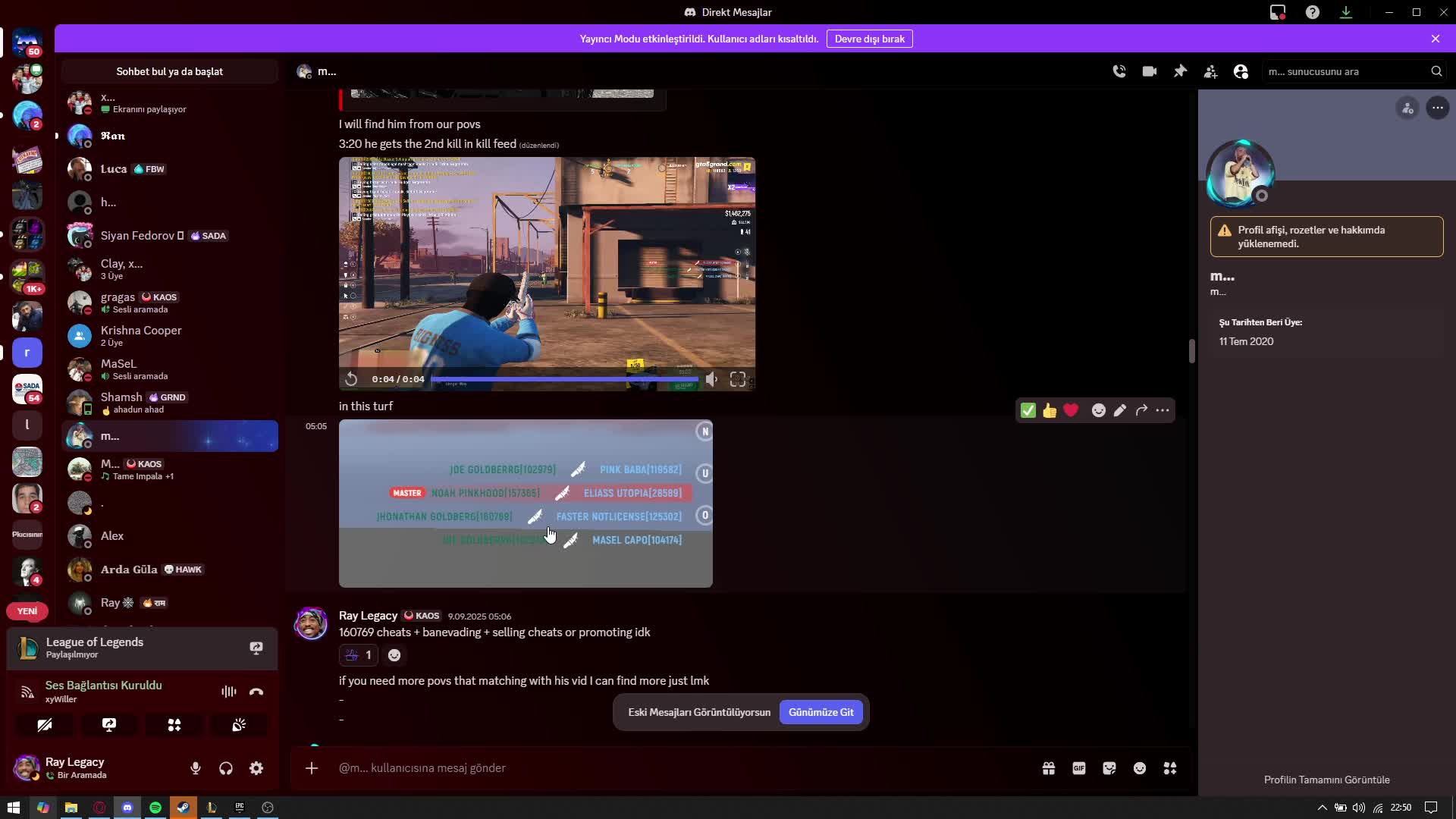Disable streamer mode via 'Devre dışı bırak'
Image resolution: width=1456 pixels, height=819 pixels.
click(869, 39)
